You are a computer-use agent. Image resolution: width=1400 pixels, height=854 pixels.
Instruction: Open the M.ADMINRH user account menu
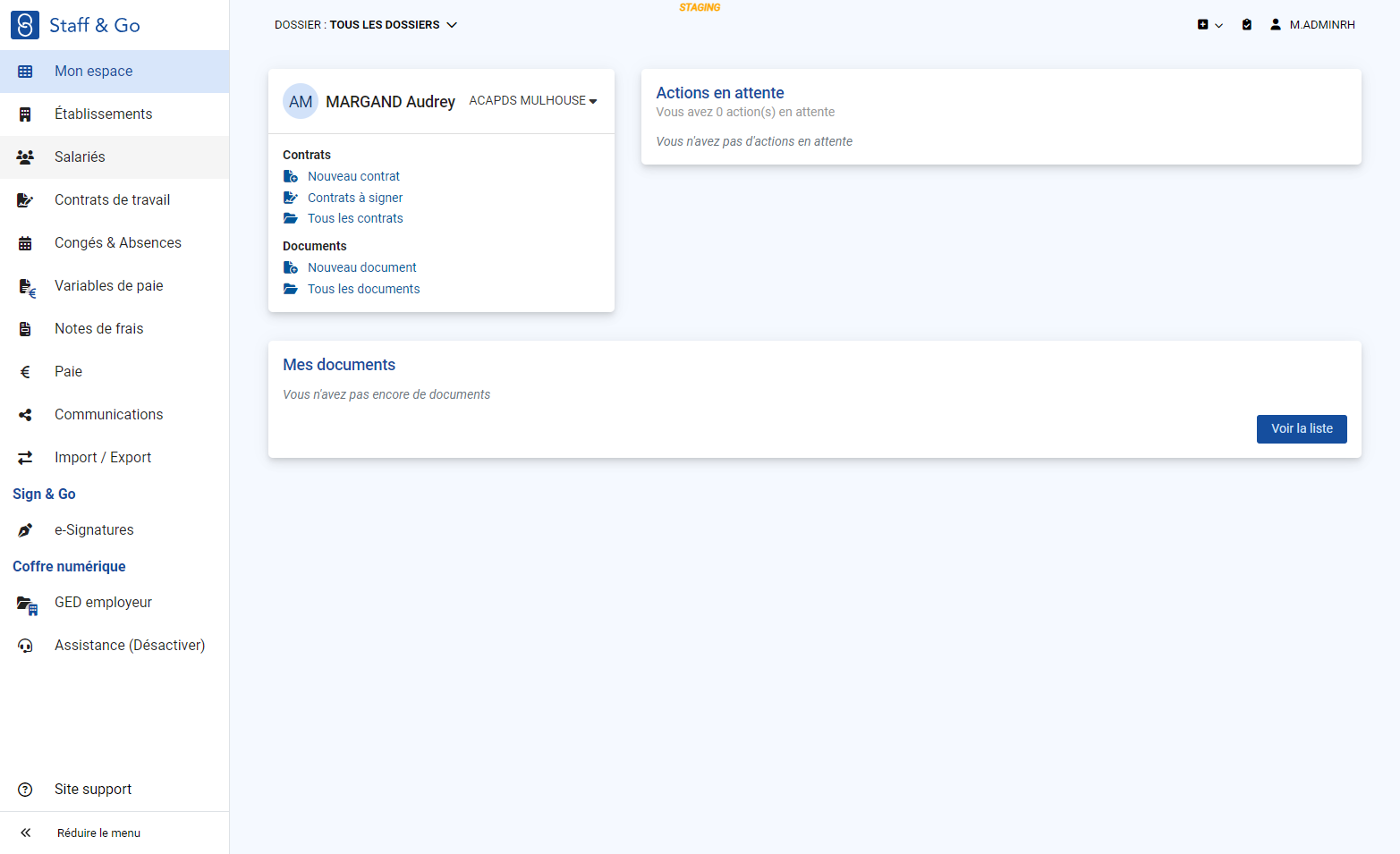click(x=1312, y=25)
